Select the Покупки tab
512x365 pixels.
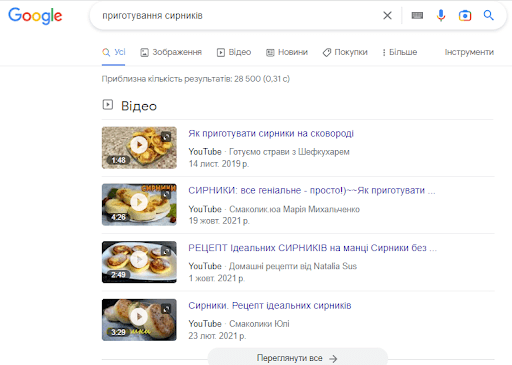pyautogui.click(x=345, y=52)
